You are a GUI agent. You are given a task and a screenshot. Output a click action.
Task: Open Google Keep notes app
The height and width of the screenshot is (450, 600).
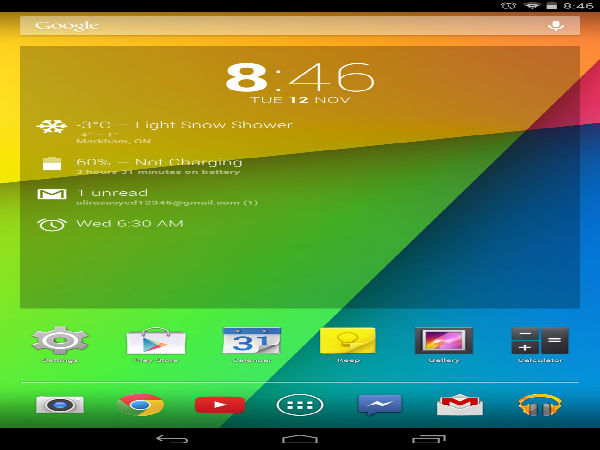coord(347,341)
